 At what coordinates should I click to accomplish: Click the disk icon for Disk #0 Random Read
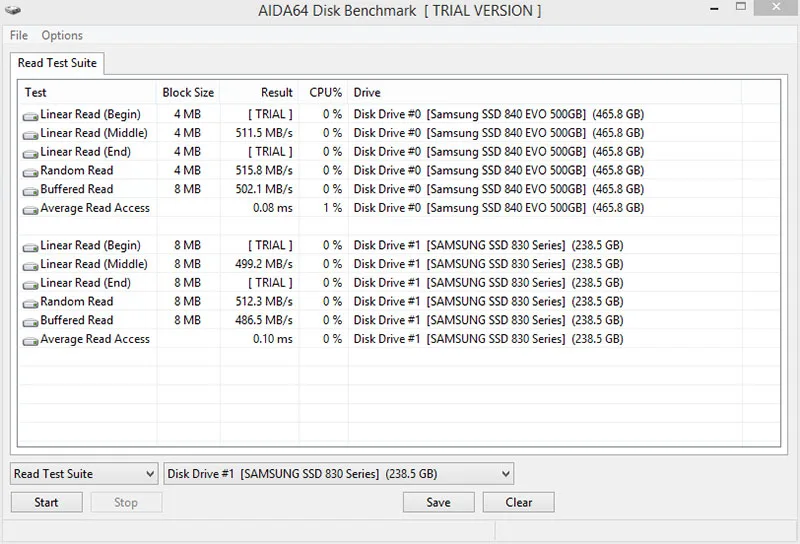(x=31, y=171)
